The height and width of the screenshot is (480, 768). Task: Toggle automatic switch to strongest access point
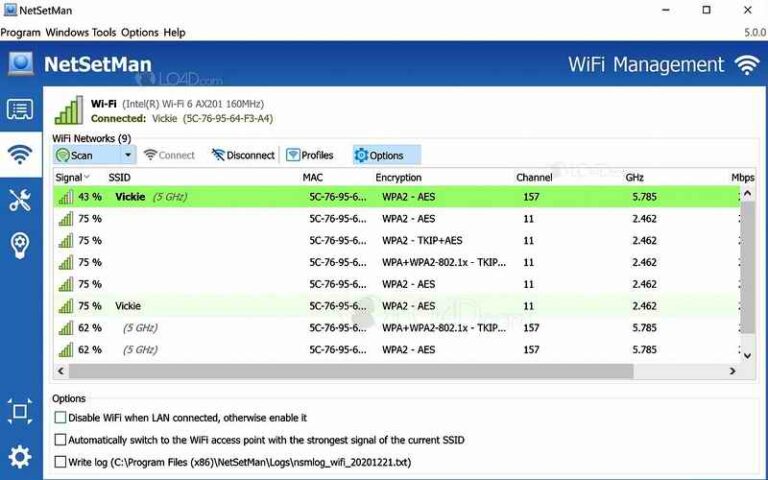pyautogui.click(x=61, y=439)
